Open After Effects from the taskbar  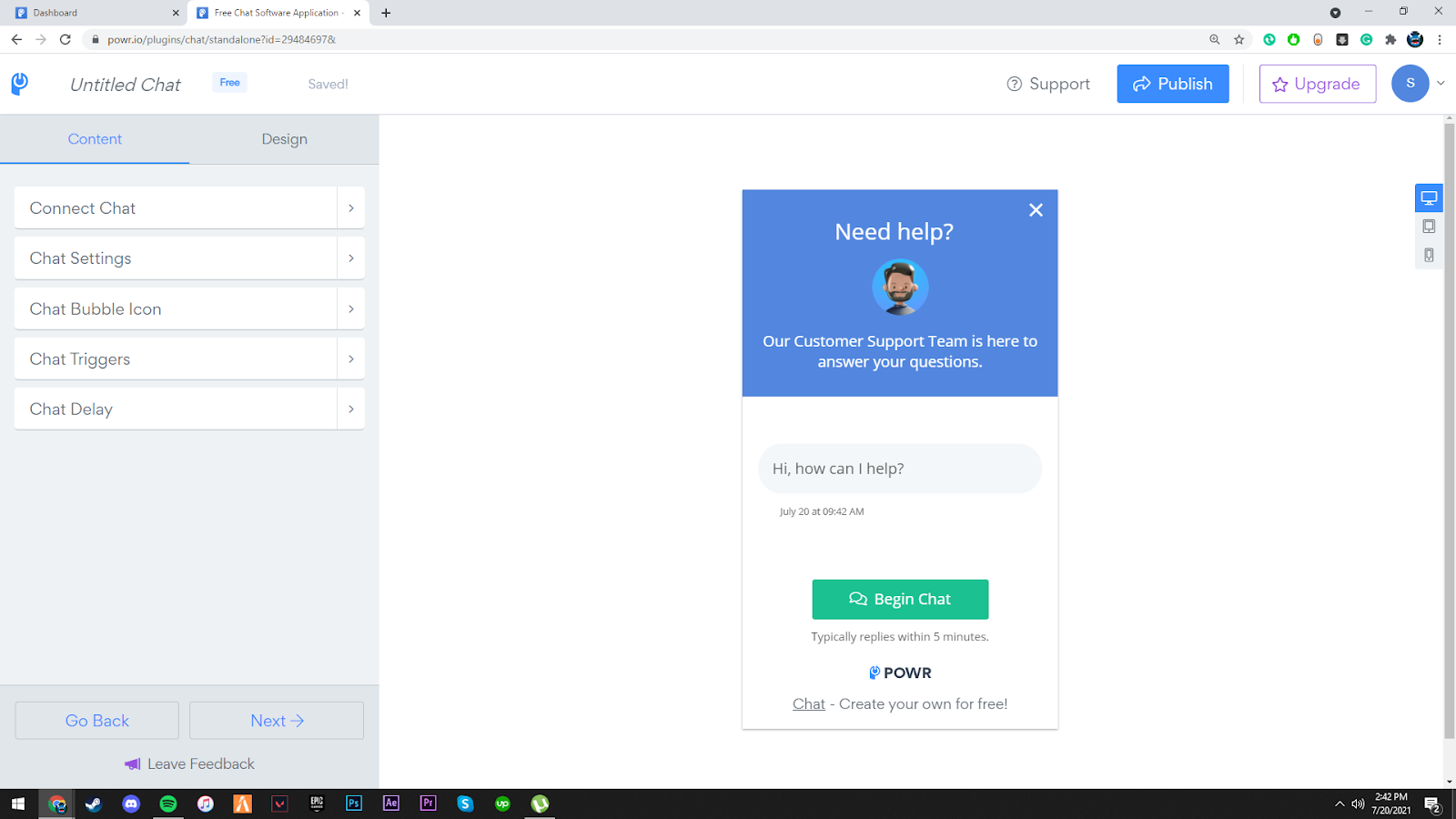(x=391, y=804)
